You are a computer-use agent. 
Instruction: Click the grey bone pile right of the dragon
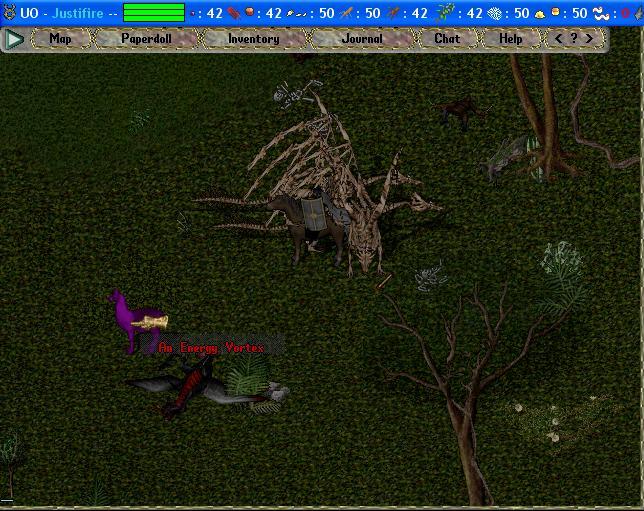430,276
